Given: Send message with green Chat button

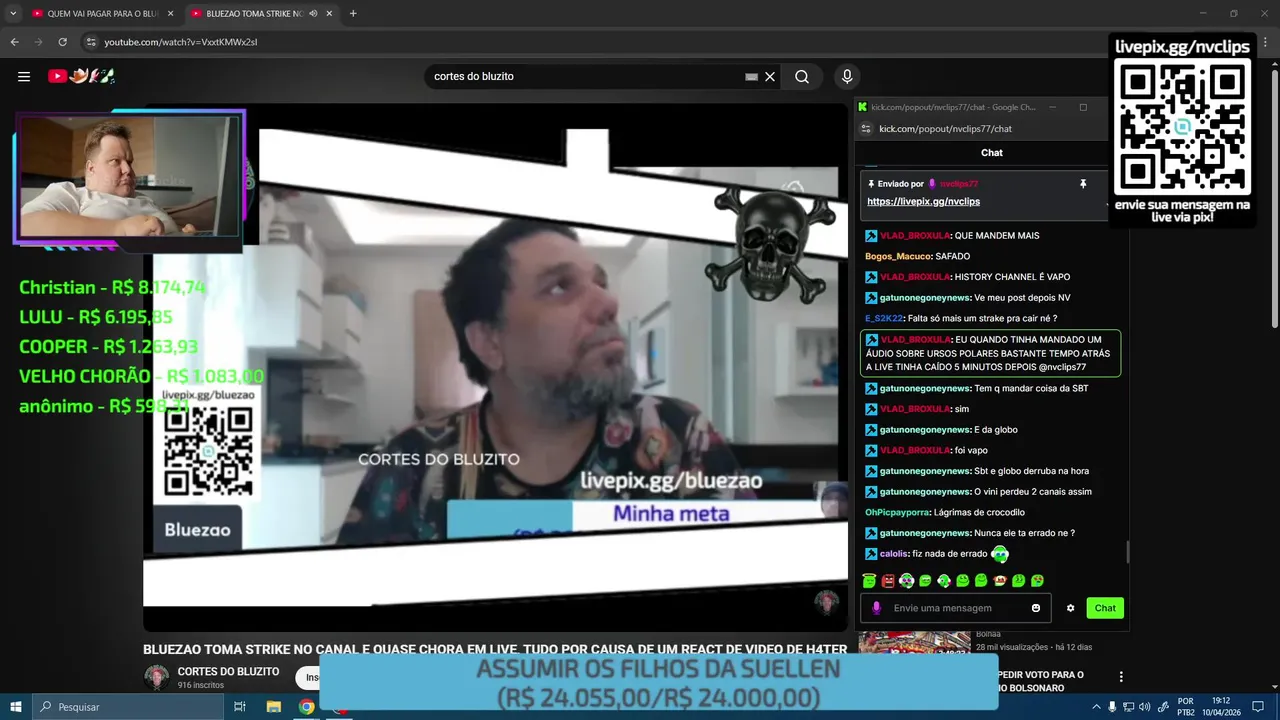Looking at the screenshot, I should [x=1105, y=608].
